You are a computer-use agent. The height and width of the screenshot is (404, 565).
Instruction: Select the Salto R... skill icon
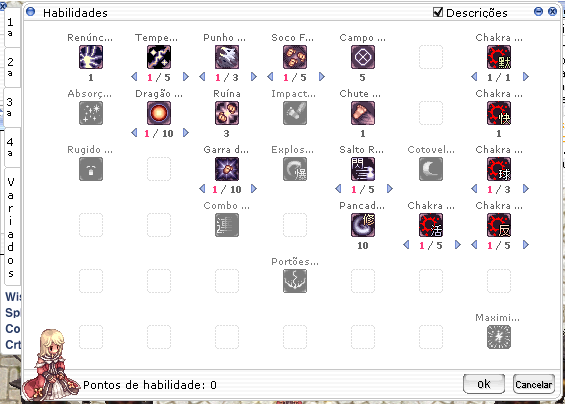(x=363, y=169)
